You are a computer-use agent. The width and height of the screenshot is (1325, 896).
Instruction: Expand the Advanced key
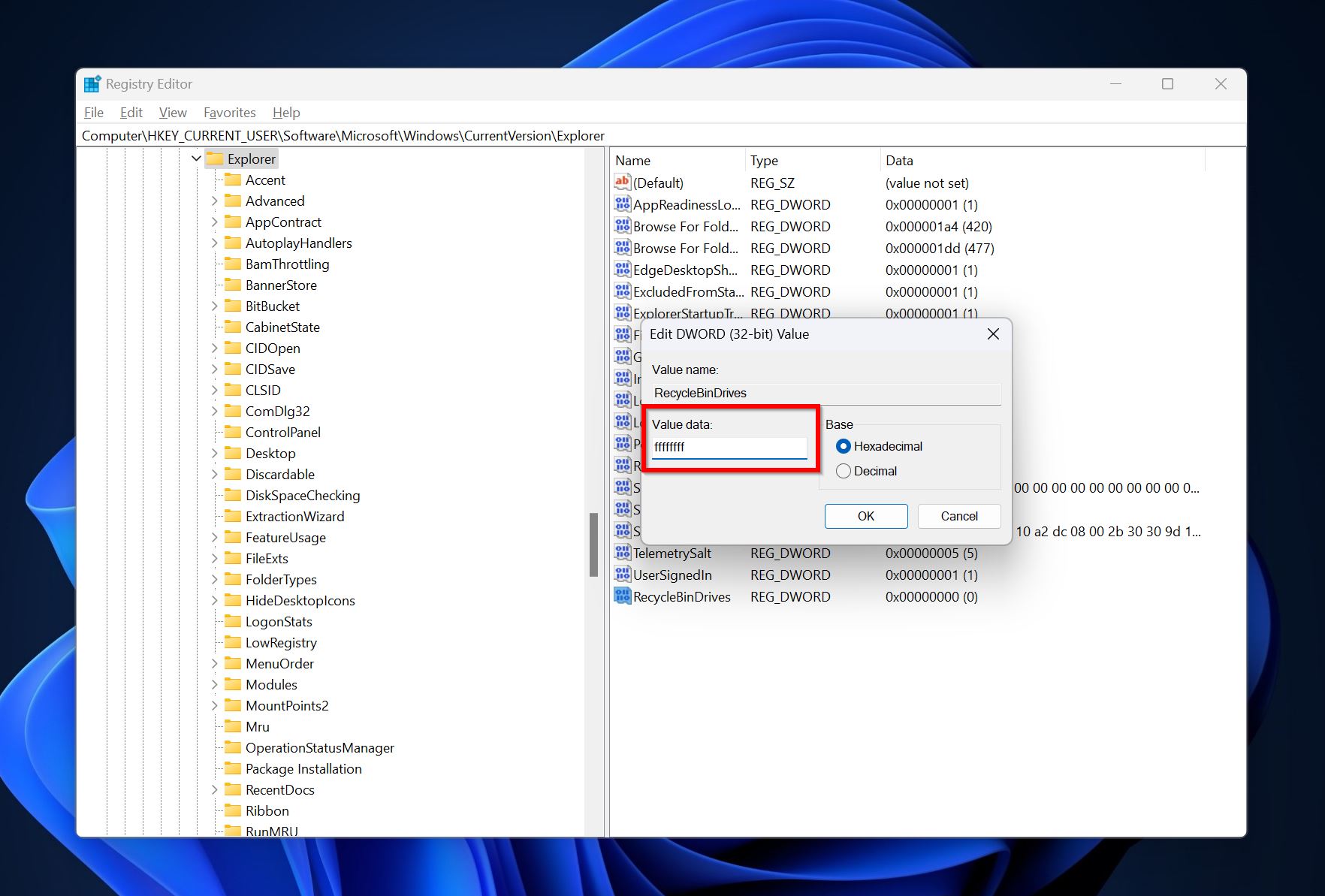(214, 201)
